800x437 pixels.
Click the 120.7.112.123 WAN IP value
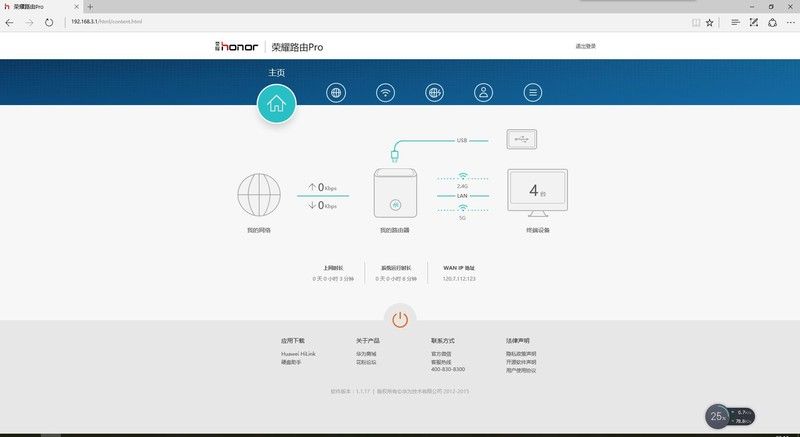459,279
